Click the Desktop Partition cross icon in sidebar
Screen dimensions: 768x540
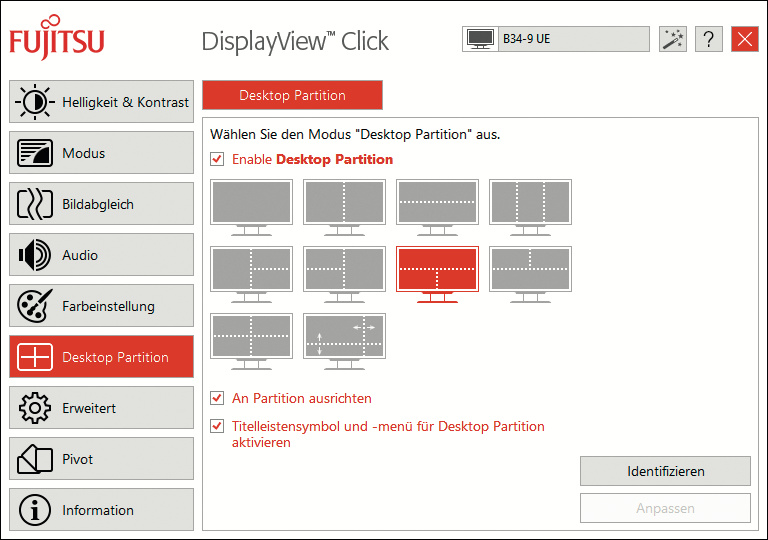(34, 357)
